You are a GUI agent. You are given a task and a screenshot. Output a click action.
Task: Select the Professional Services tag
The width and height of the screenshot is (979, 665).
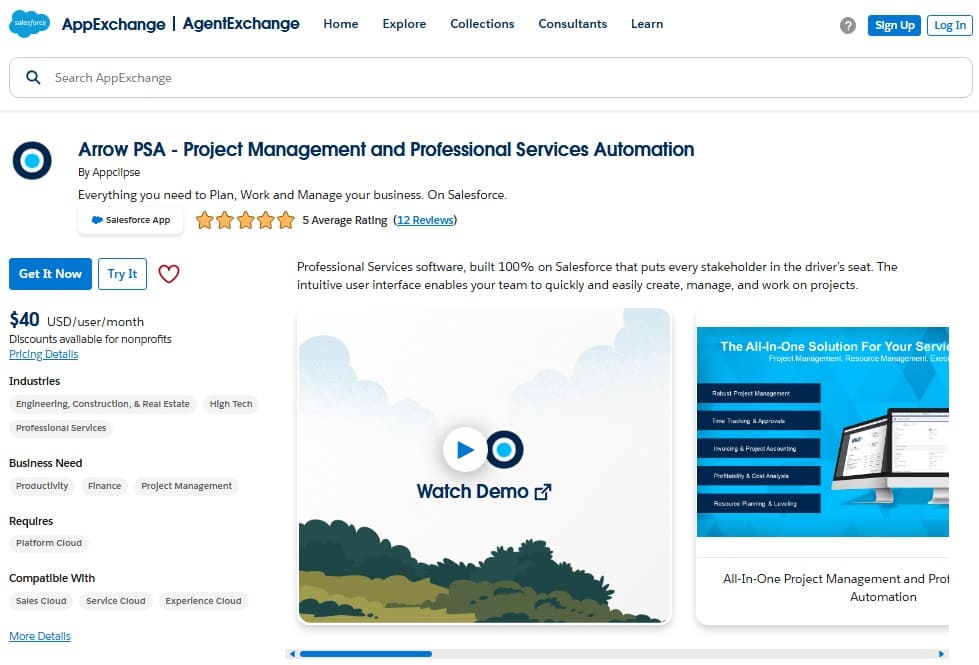coord(61,428)
